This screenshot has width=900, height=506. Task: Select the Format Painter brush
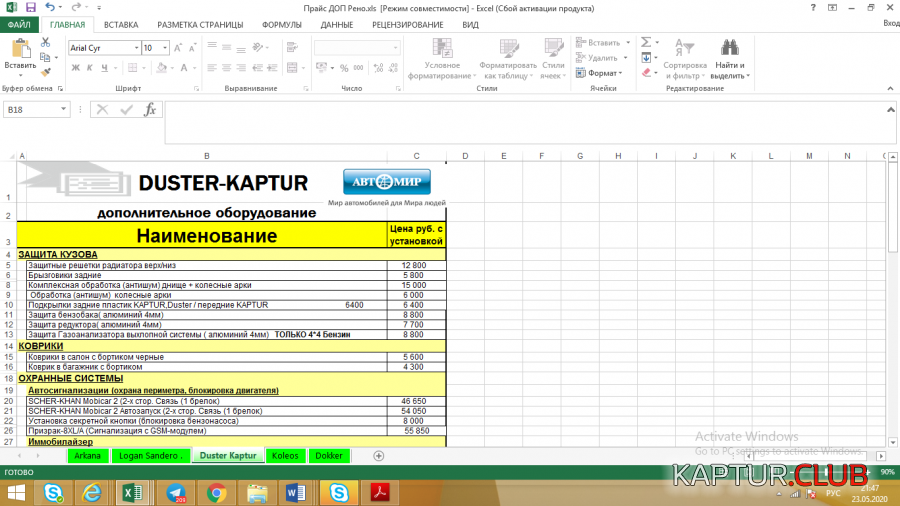[x=46, y=72]
